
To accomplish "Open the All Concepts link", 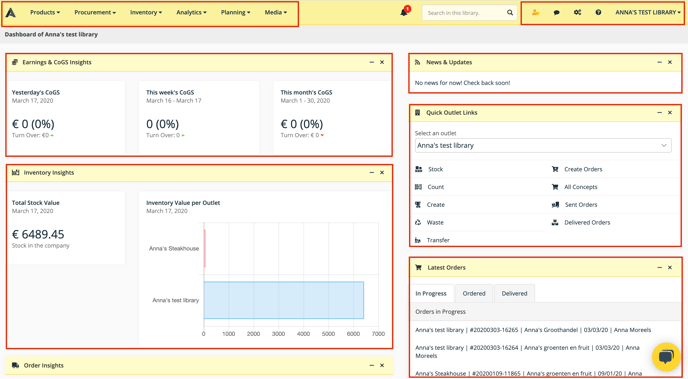I will click(x=580, y=187).
